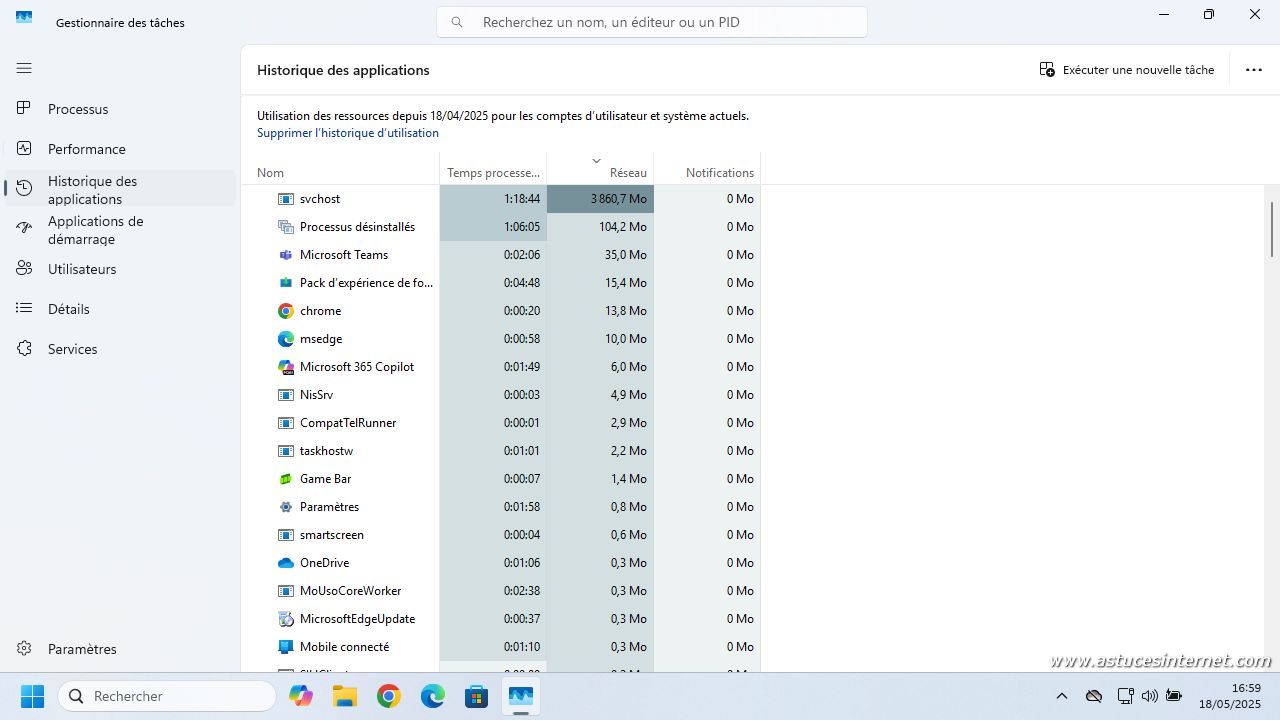1280x720 pixels.
Task: Click the OneDrive cloud icon
Action: tap(286, 563)
